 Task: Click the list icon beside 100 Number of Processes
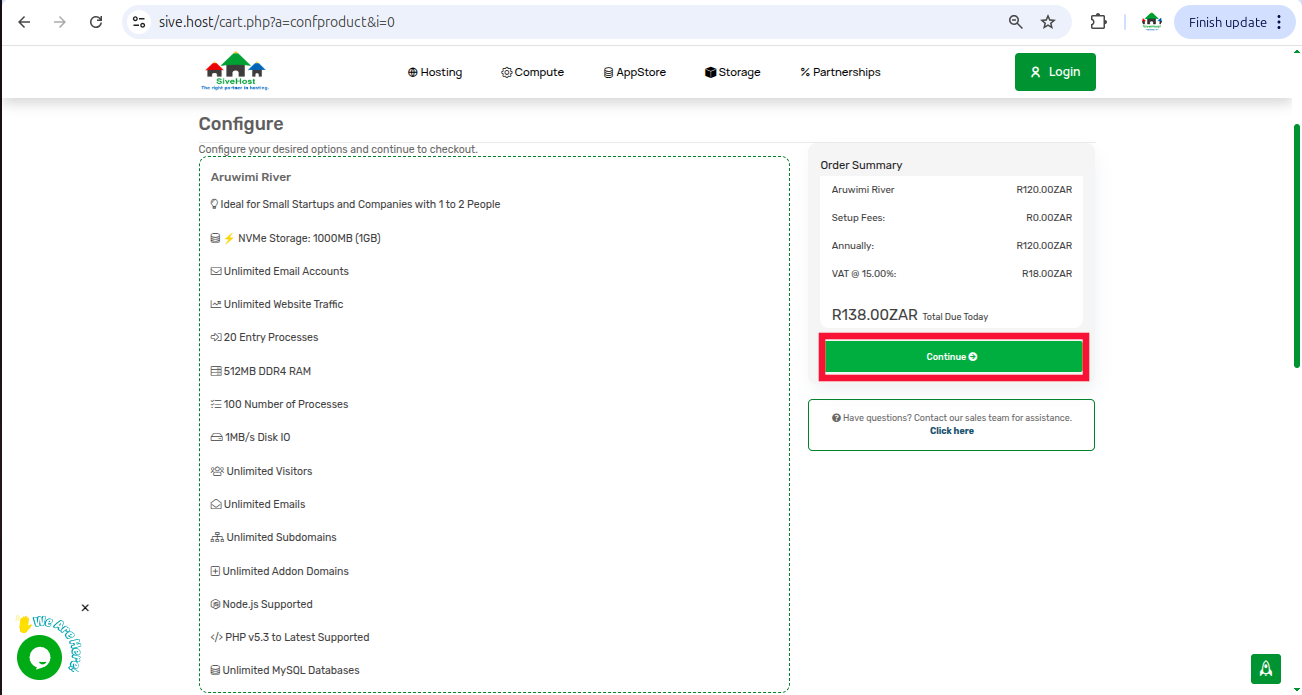[x=216, y=404]
